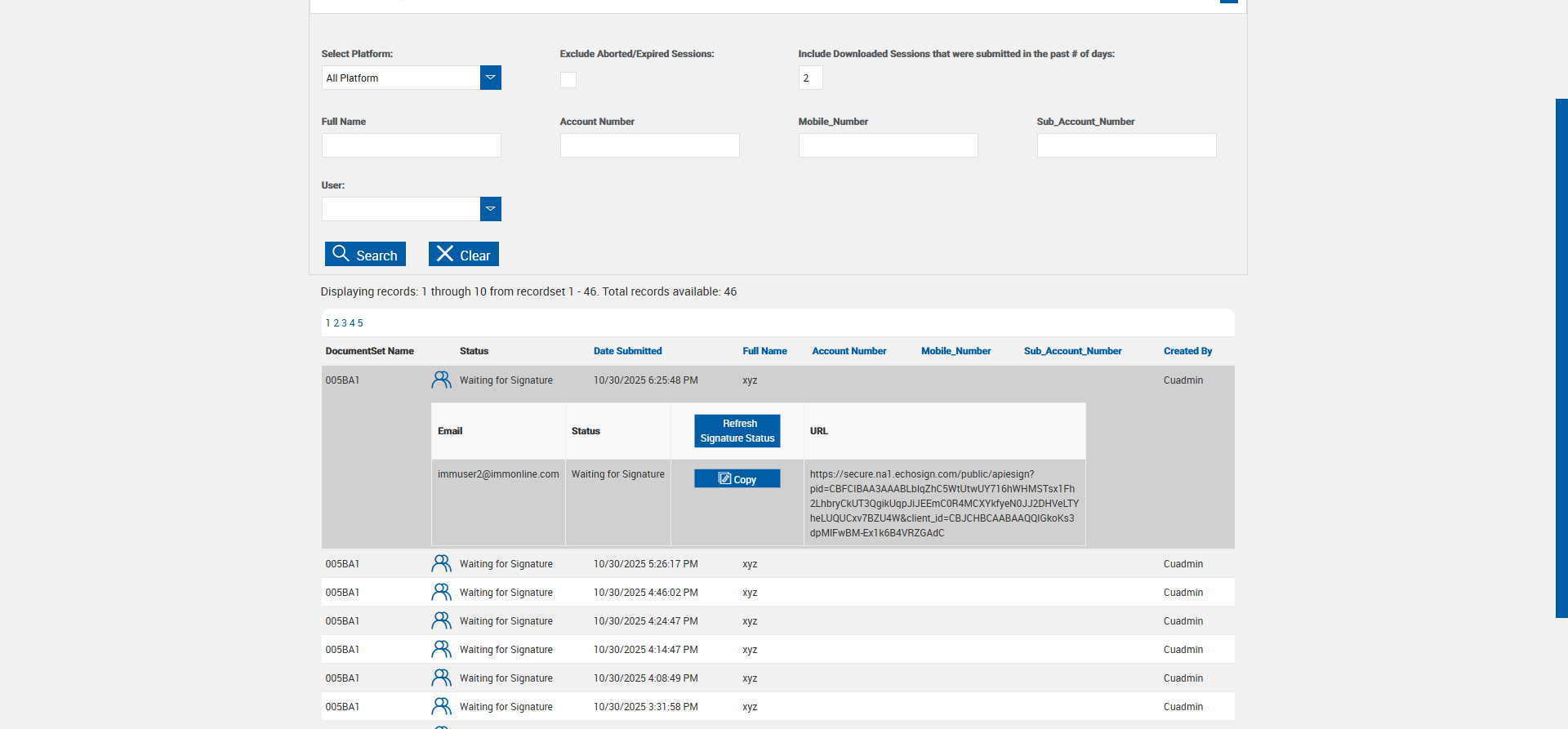Copy the signing URL
1568x729 pixels.
737,479
